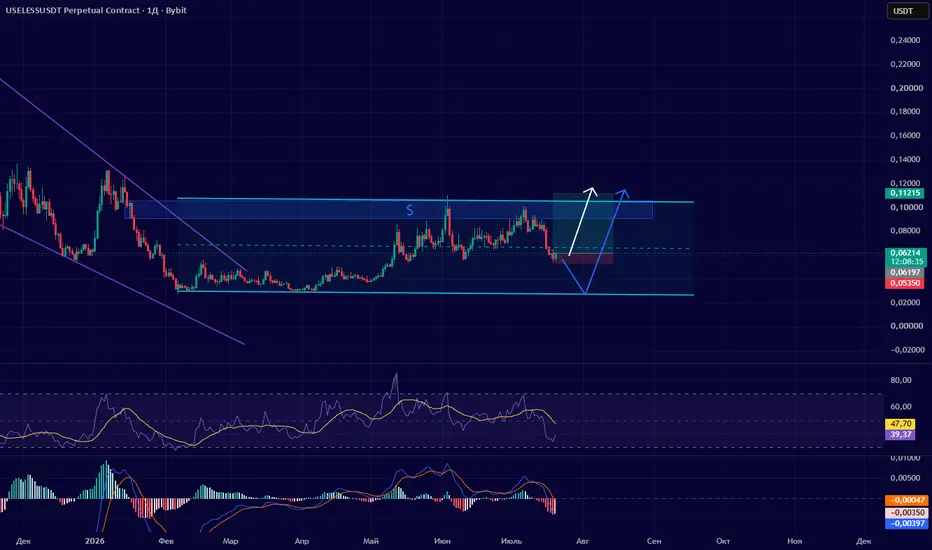Click the 0,24000 price axis label
Viewport: 932px width, 550px height.
906,40
